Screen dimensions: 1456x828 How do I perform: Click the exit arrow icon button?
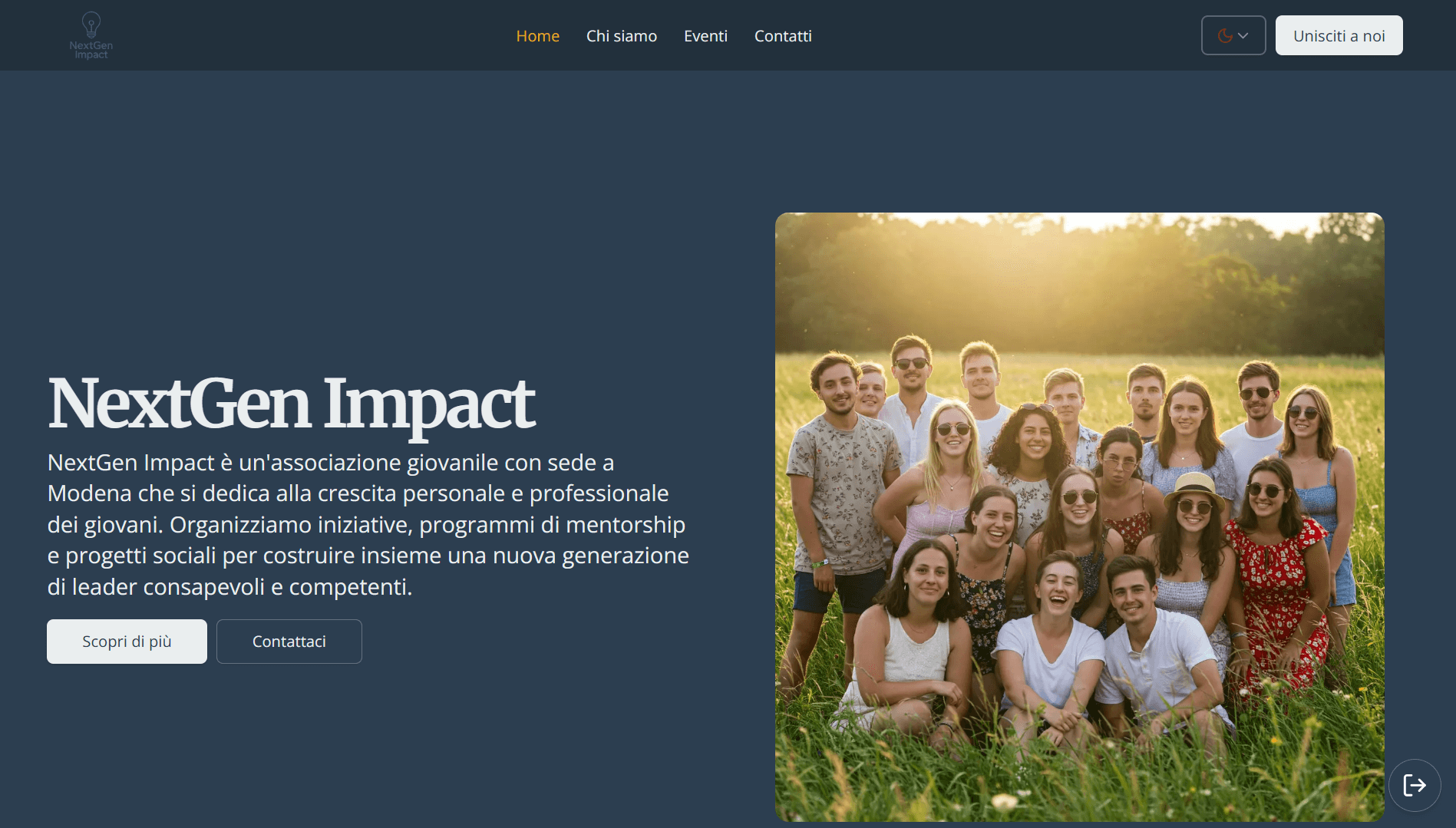[1415, 785]
